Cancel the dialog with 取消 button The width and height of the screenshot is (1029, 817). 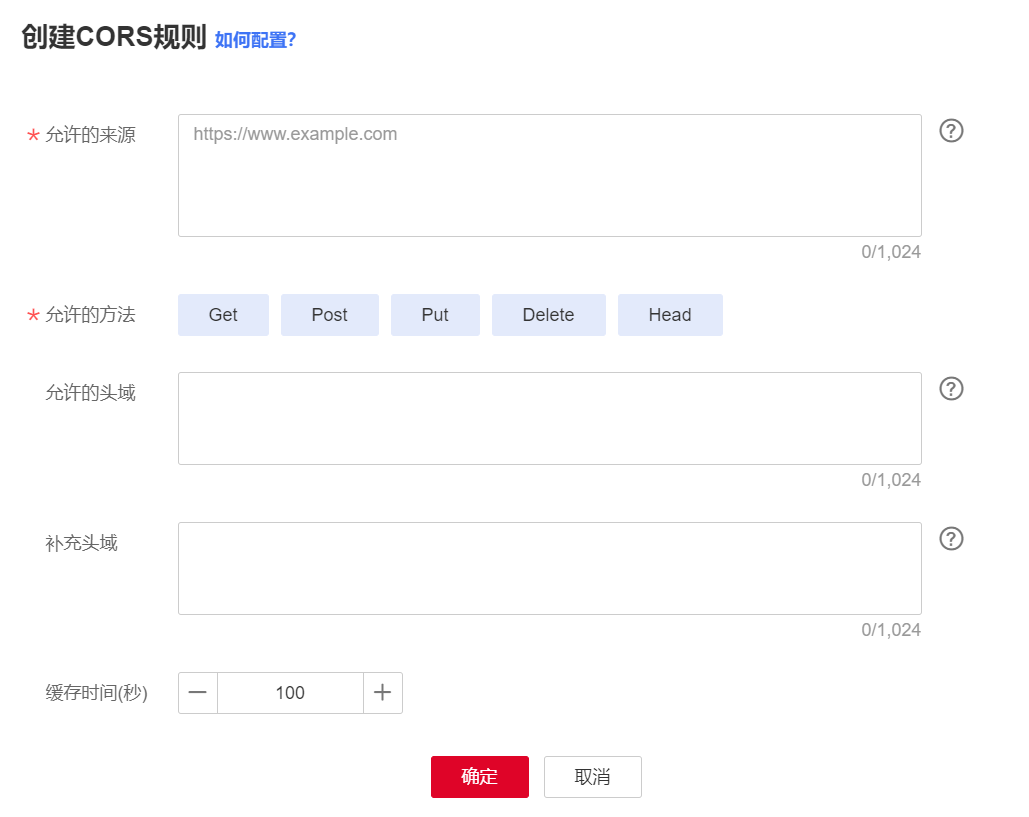592,777
